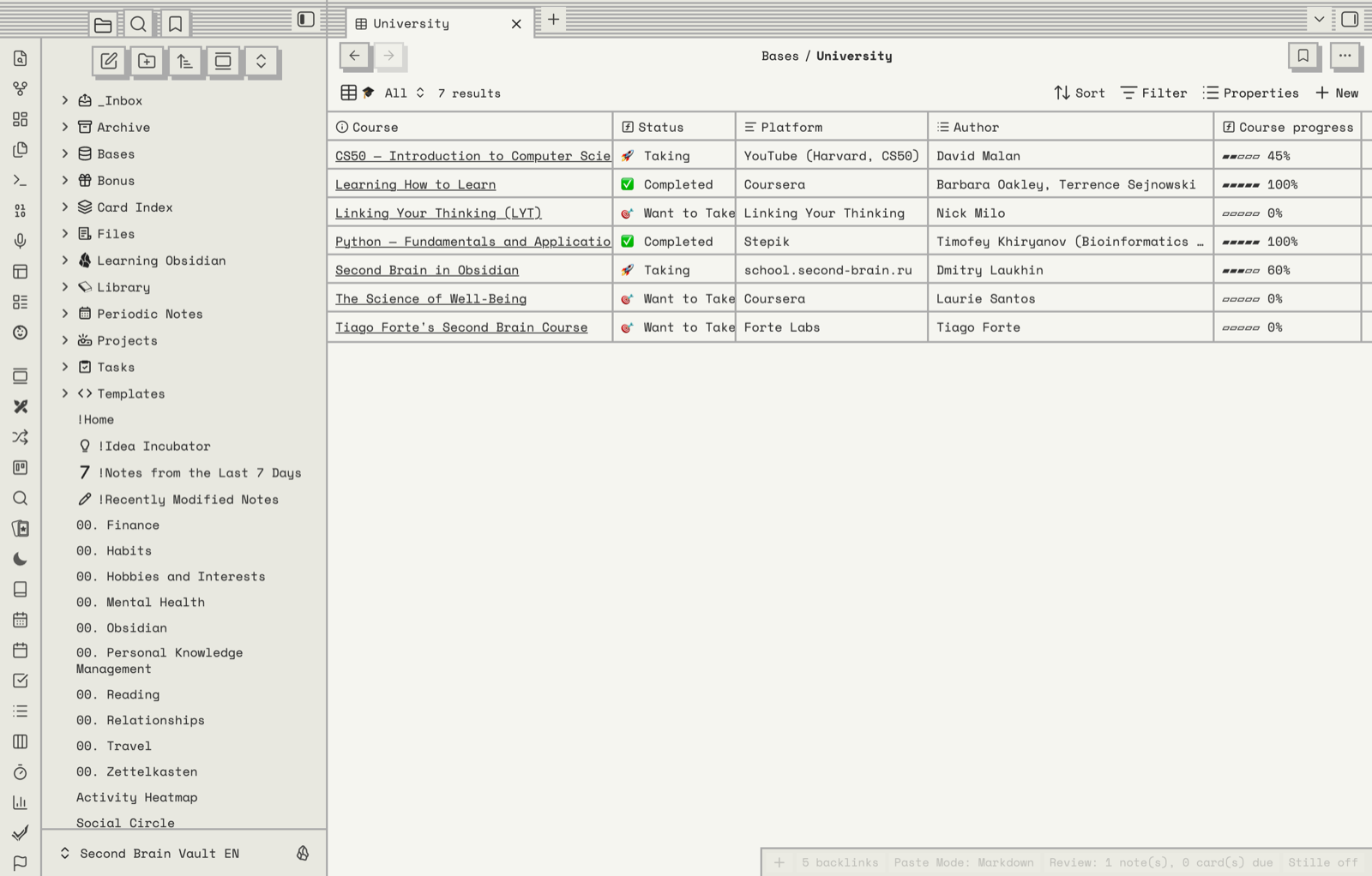Open the bookmarks tab in left sidebar
Viewport: 1372px width, 876px height.
[175, 24]
